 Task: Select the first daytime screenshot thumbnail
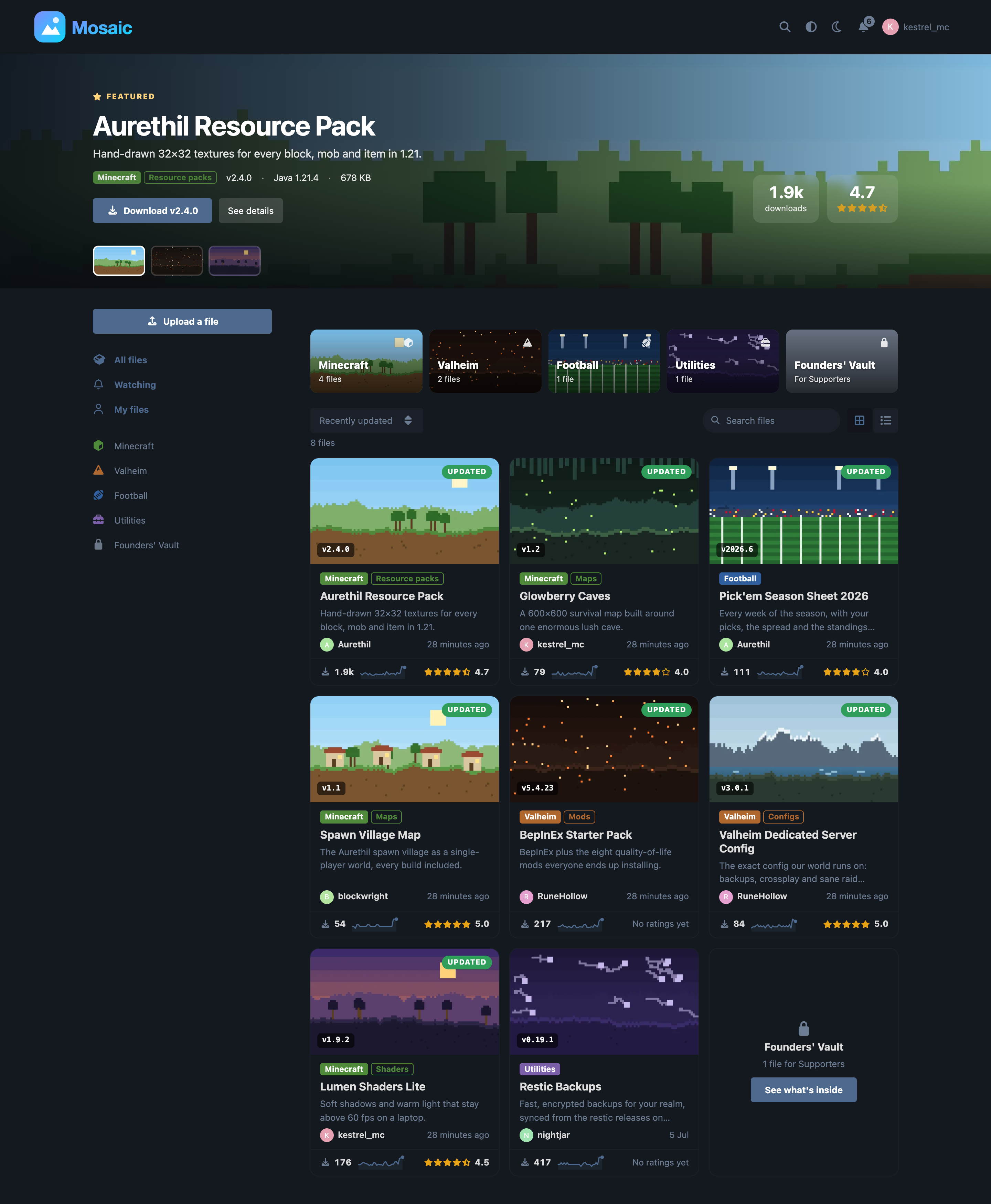tap(119, 261)
